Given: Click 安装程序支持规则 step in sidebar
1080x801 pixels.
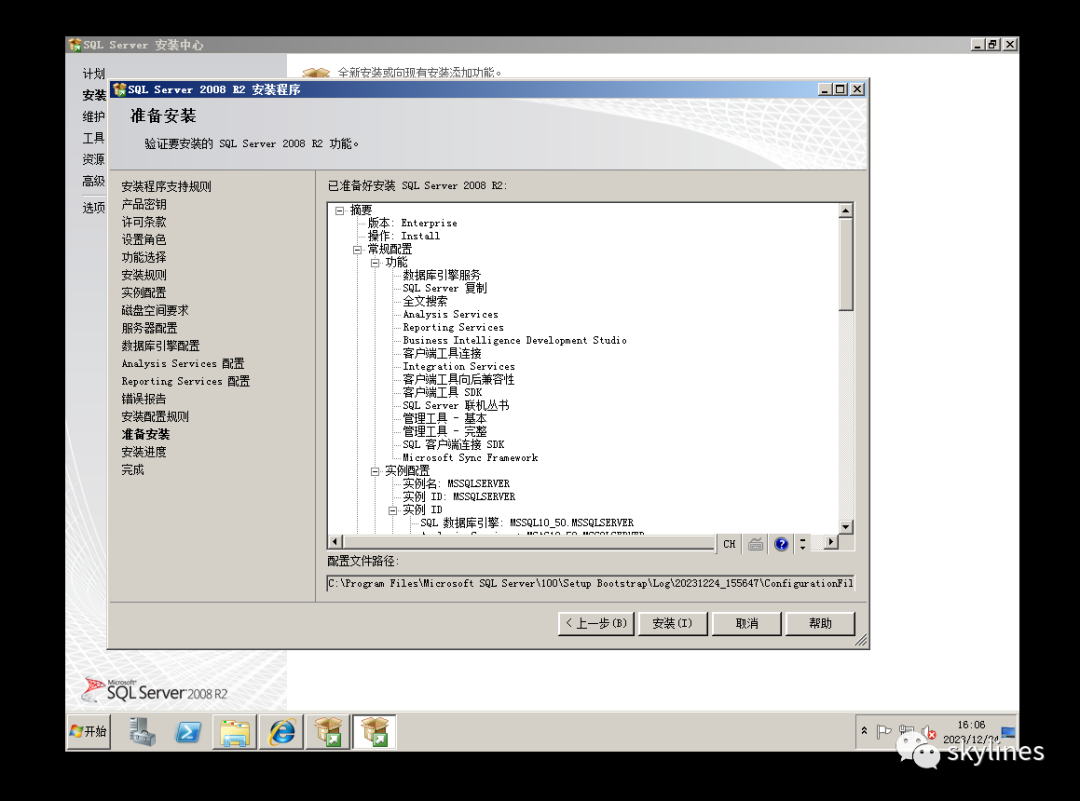Looking at the screenshot, I should click(x=166, y=187).
